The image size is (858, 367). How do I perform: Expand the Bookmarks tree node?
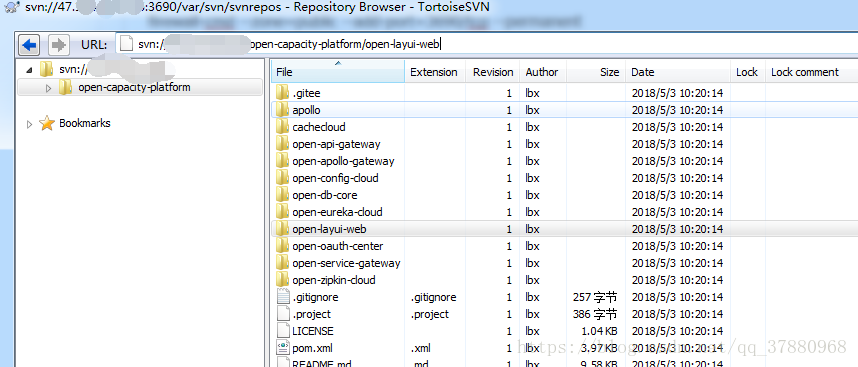coord(30,124)
